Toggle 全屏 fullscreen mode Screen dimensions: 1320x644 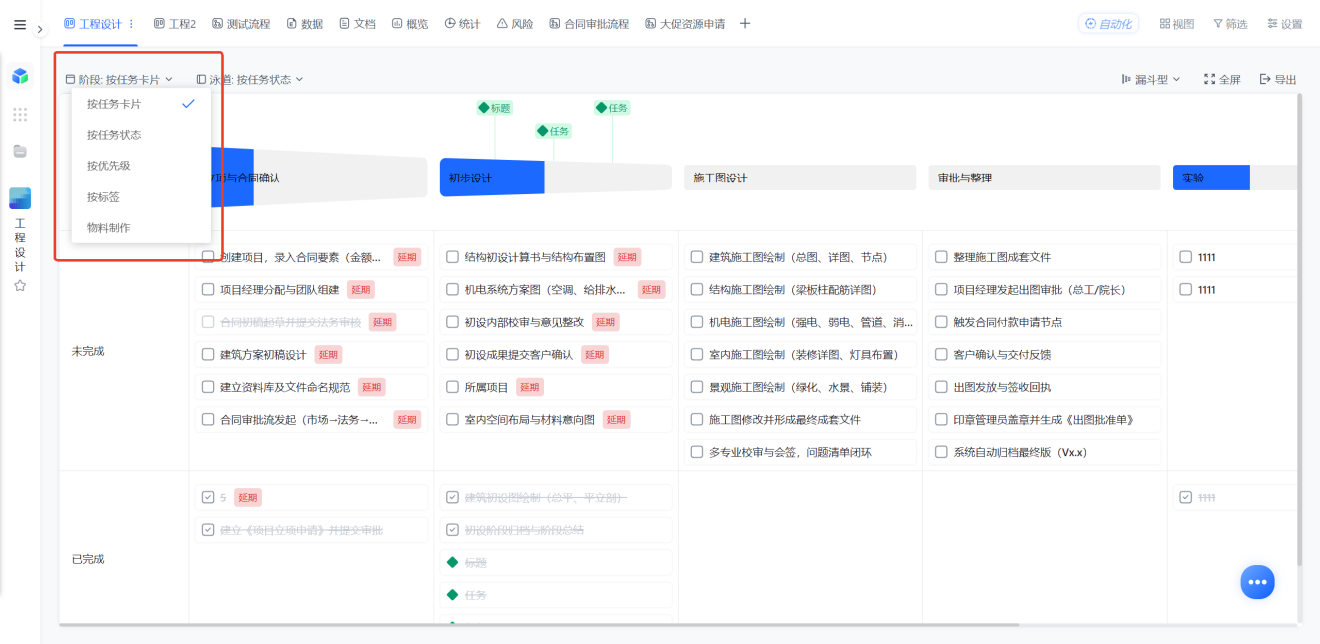tap(1222, 79)
